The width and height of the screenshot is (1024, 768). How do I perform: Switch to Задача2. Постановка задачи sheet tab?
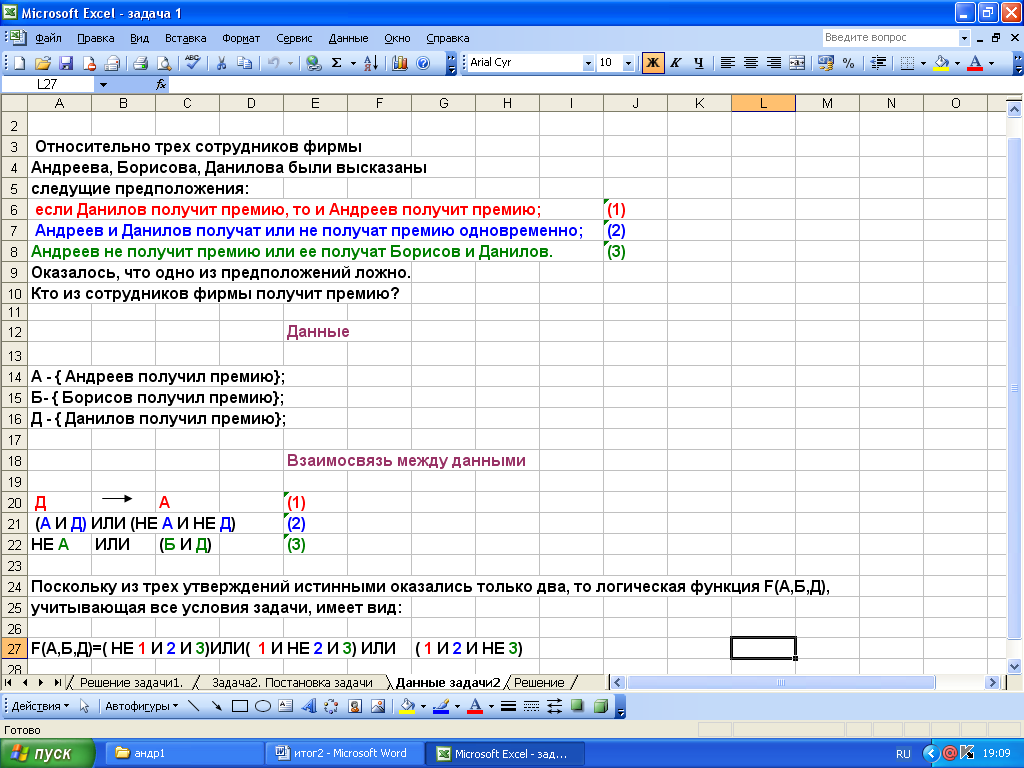[x=292, y=682]
